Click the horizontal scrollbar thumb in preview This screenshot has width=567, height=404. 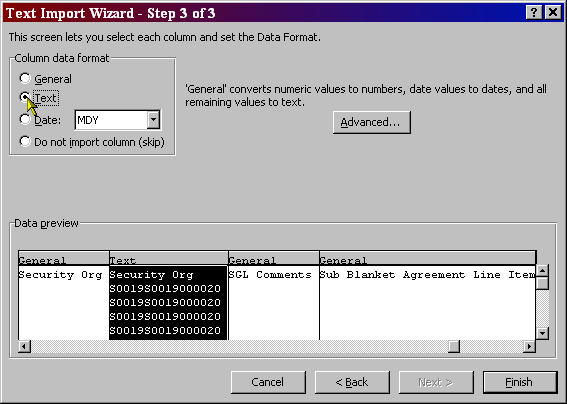click(x=454, y=346)
